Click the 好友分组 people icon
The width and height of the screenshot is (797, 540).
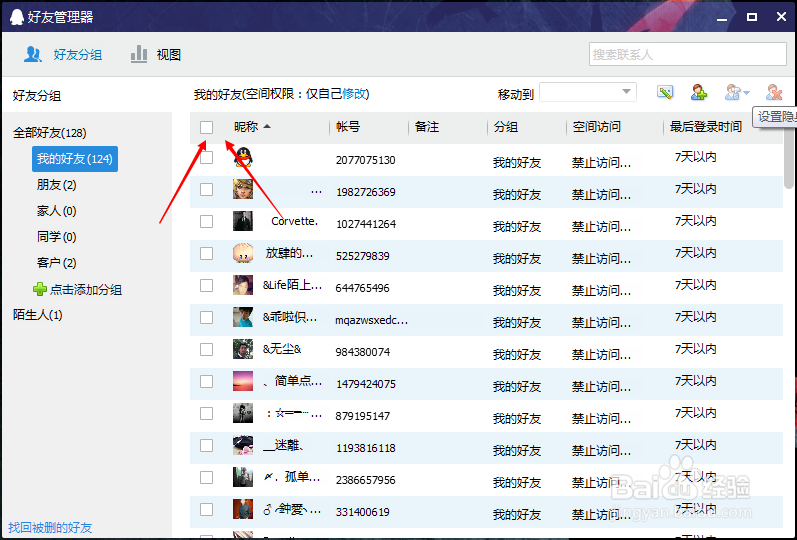click(x=33, y=54)
